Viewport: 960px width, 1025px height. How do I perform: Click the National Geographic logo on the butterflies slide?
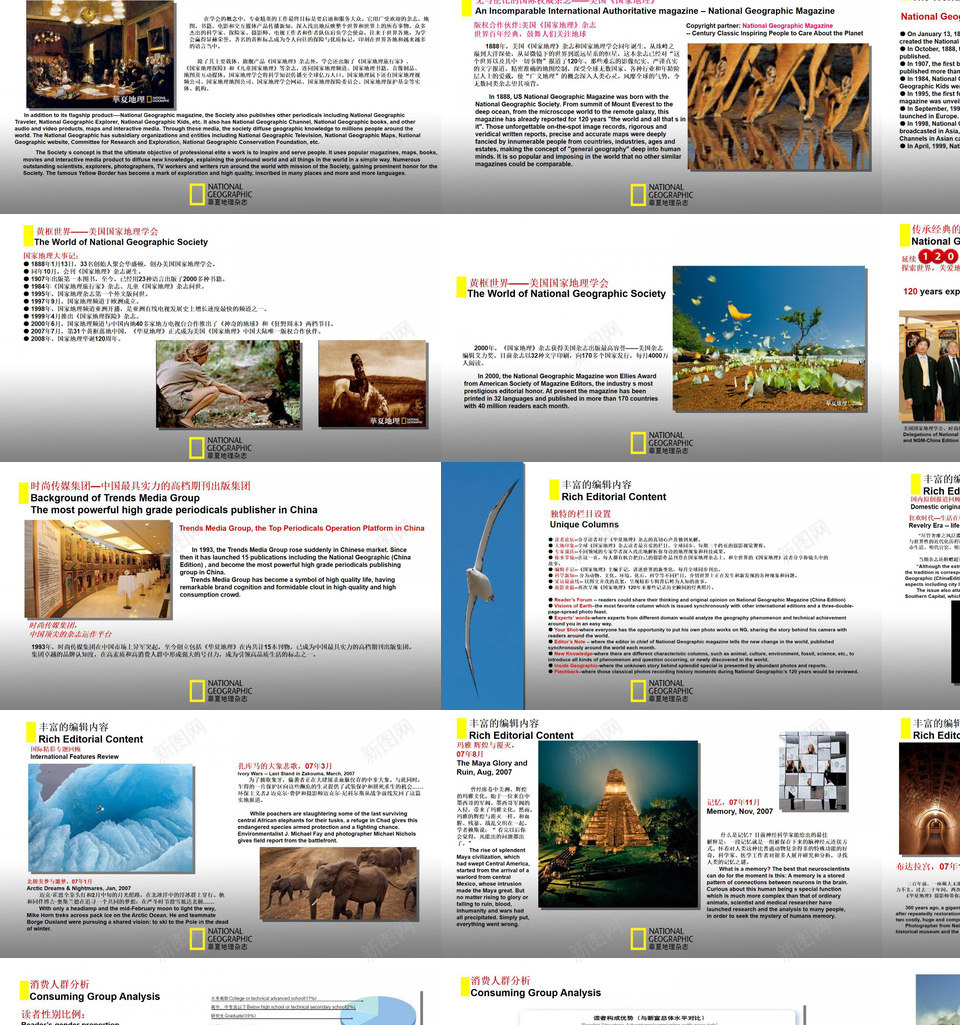click(x=661, y=443)
